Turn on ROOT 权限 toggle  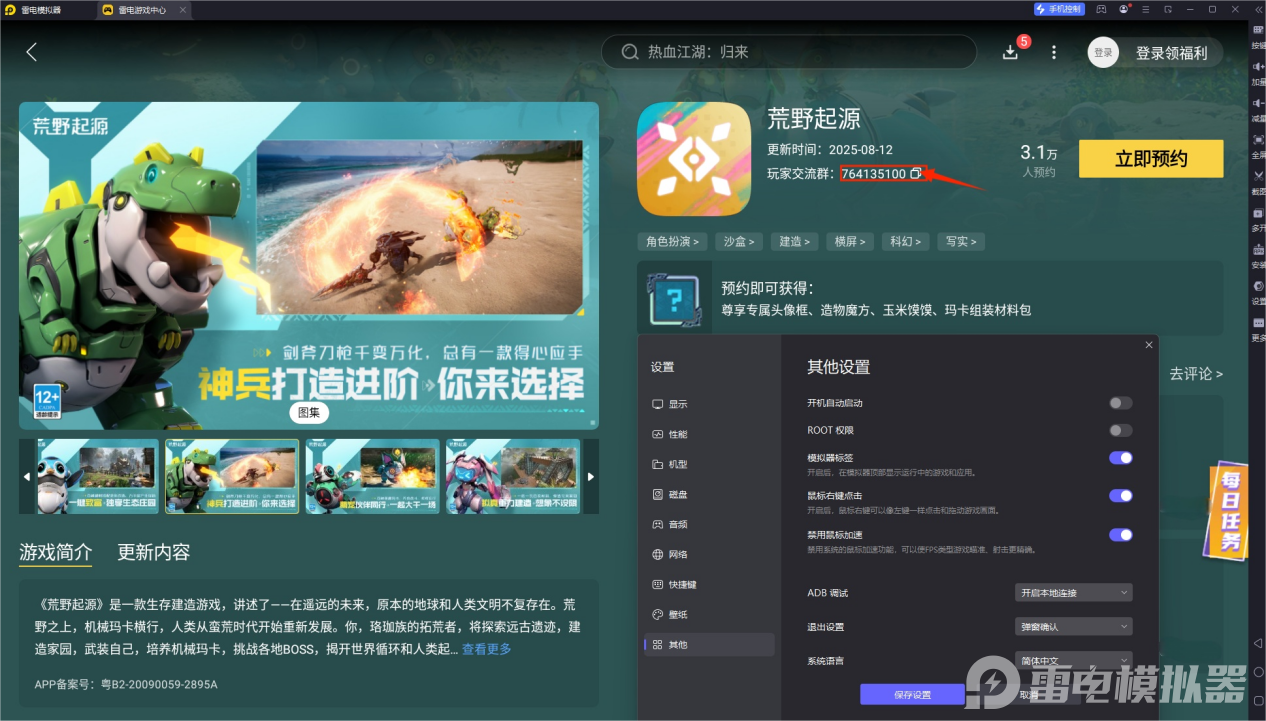[1120, 430]
